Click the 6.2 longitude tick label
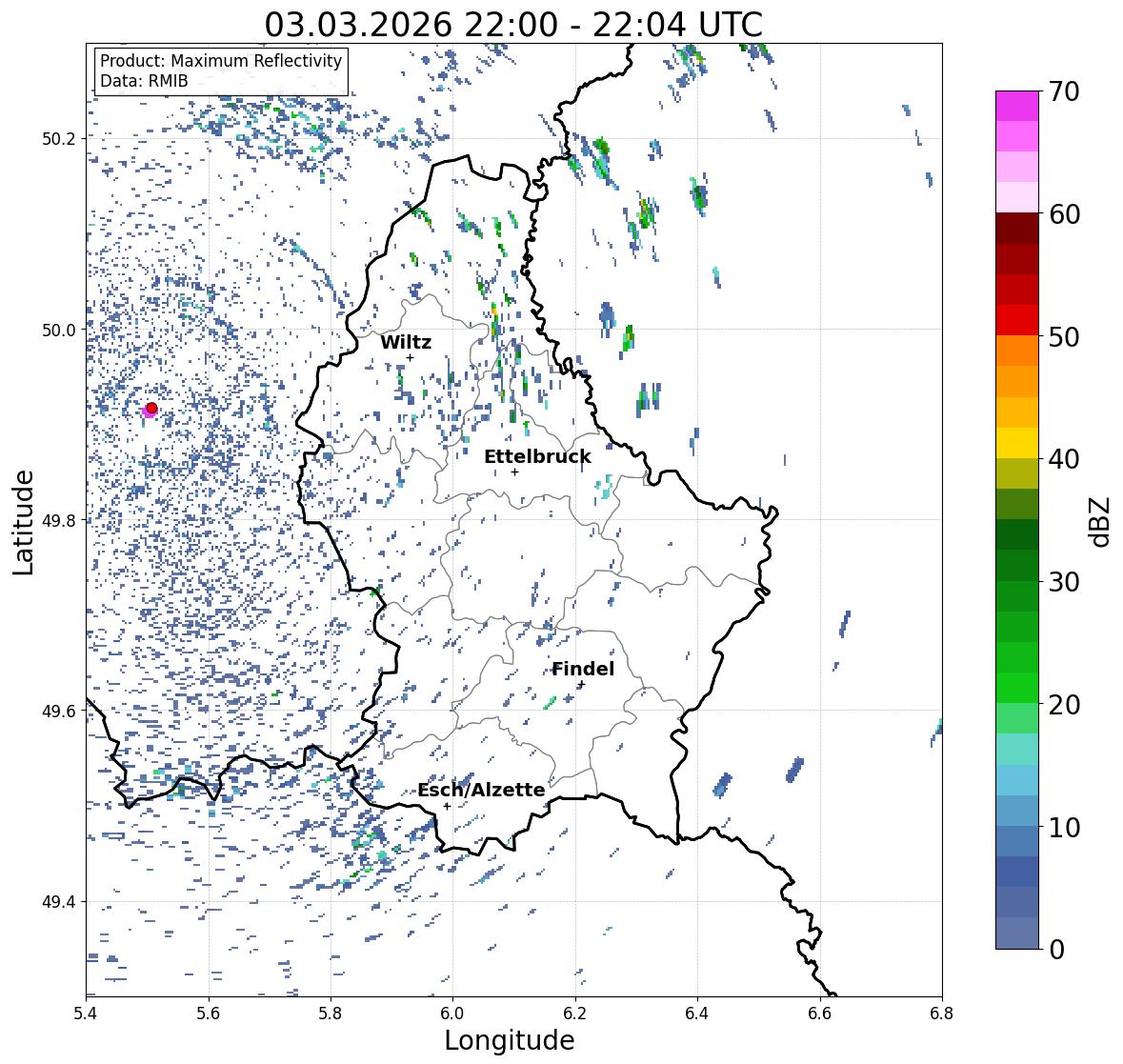Viewport: 1123px width, 1064px height. 575,1014
